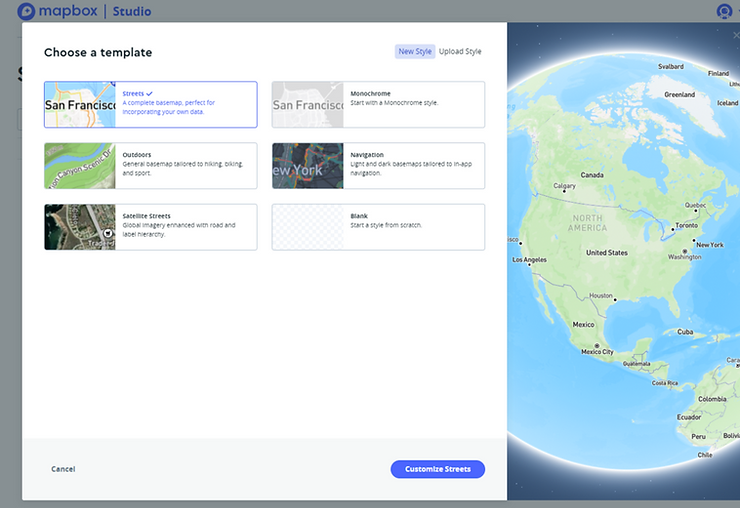Screen dimensions: 740x508
Task: Click the Ecuador label on globe
Action: (689, 417)
